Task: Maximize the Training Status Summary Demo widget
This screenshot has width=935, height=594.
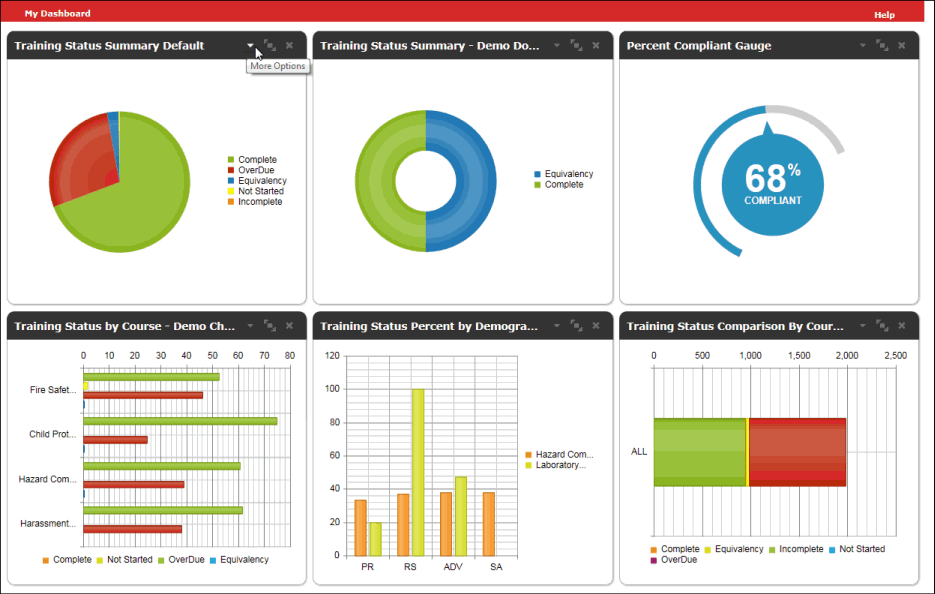Action: coord(576,46)
